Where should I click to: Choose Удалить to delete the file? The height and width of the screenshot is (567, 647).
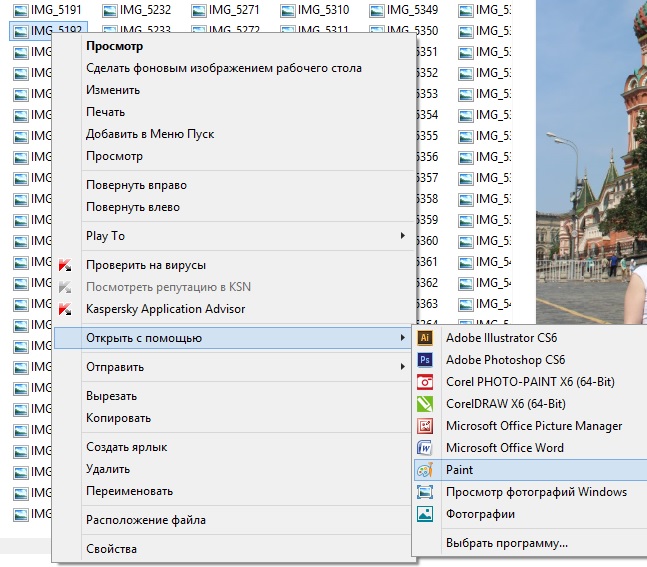coord(108,469)
